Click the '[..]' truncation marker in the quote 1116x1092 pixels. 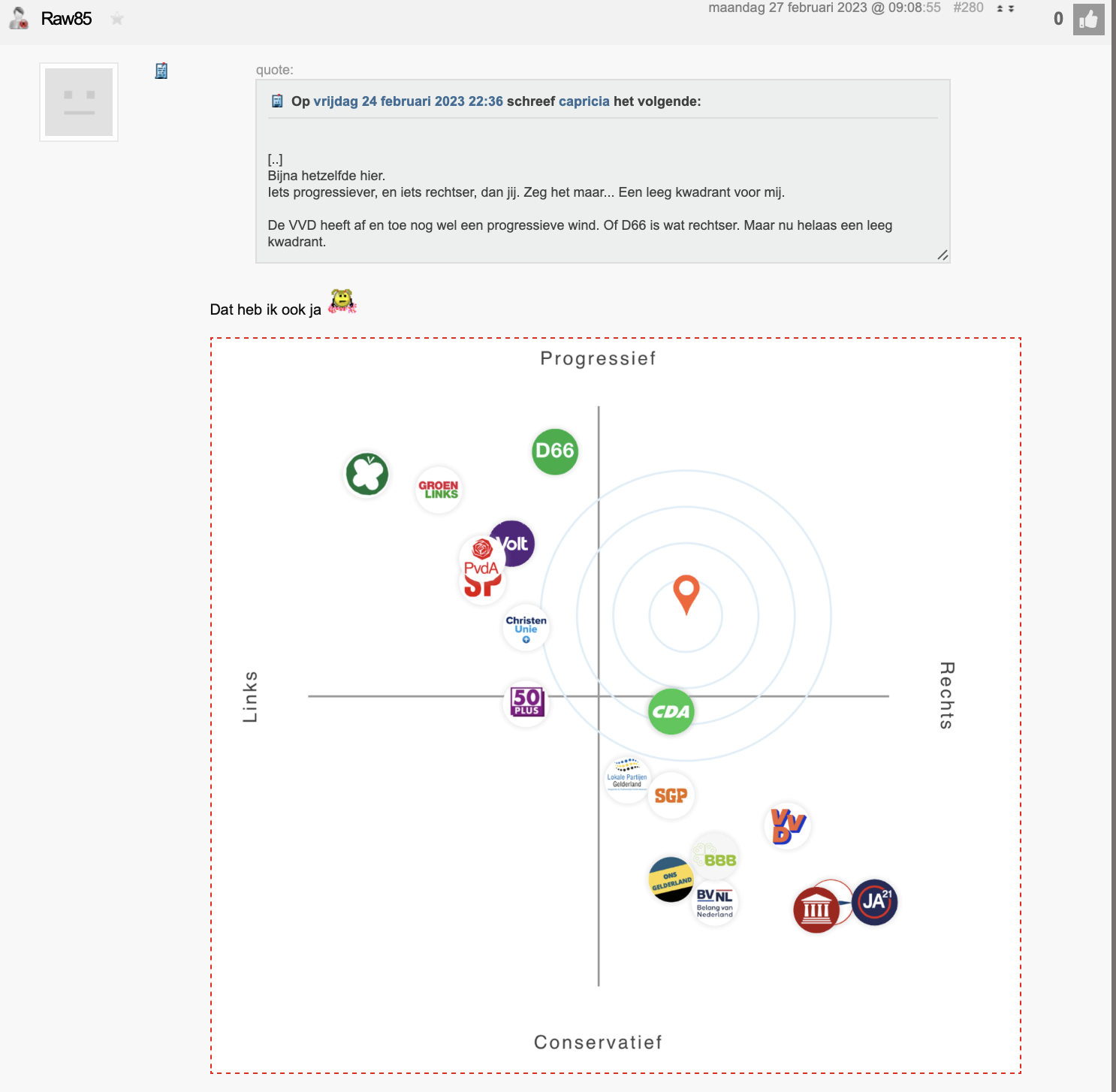[x=276, y=159]
